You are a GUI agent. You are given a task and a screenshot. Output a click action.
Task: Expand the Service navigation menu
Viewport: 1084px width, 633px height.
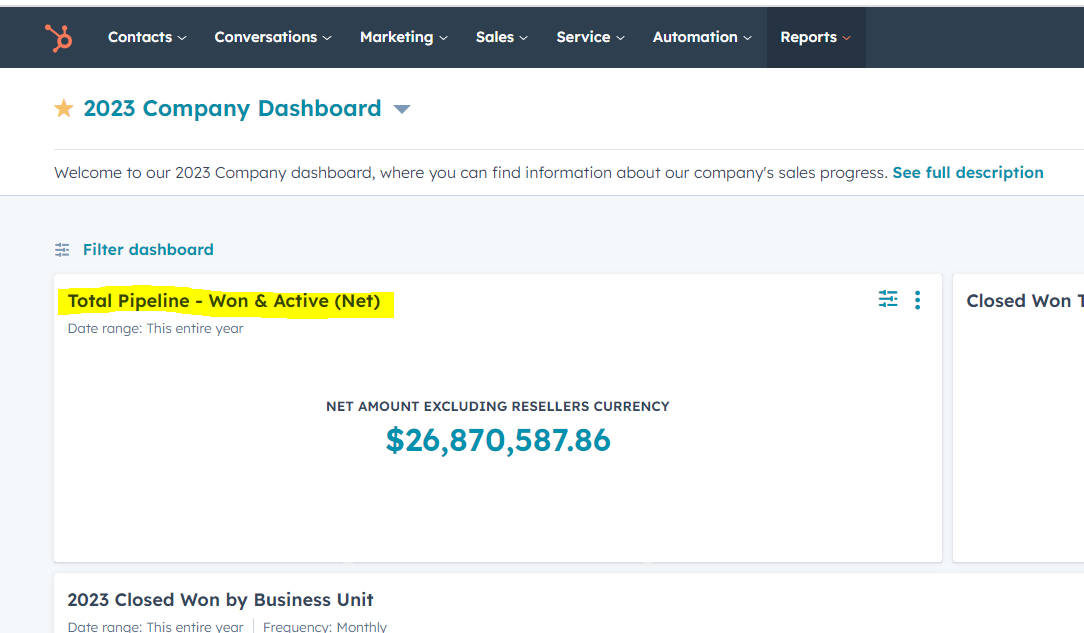[590, 37]
